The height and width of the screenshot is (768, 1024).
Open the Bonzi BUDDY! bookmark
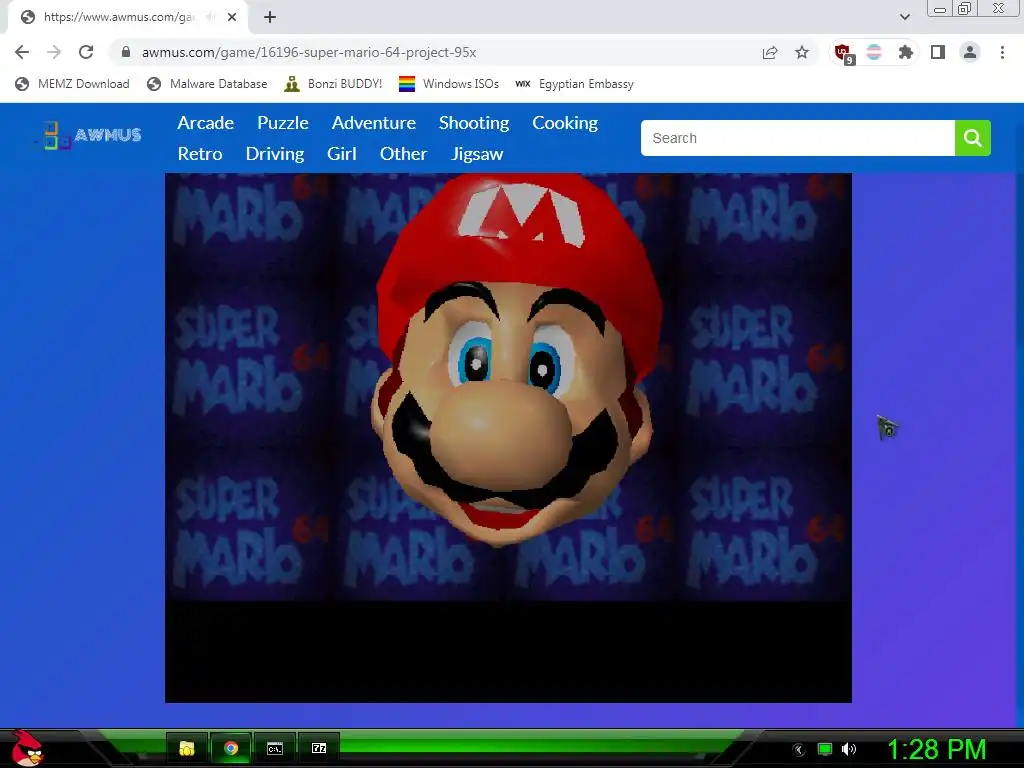pos(333,84)
